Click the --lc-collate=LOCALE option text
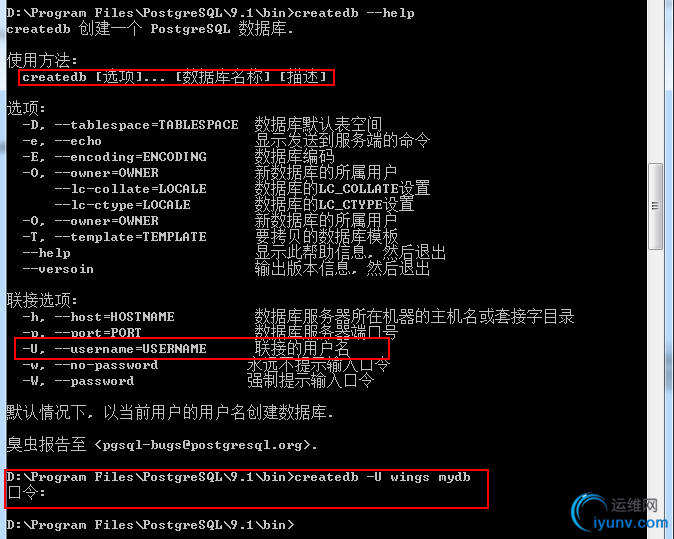The height and width of the screenshot is (539, 674). tap(131, 189)
